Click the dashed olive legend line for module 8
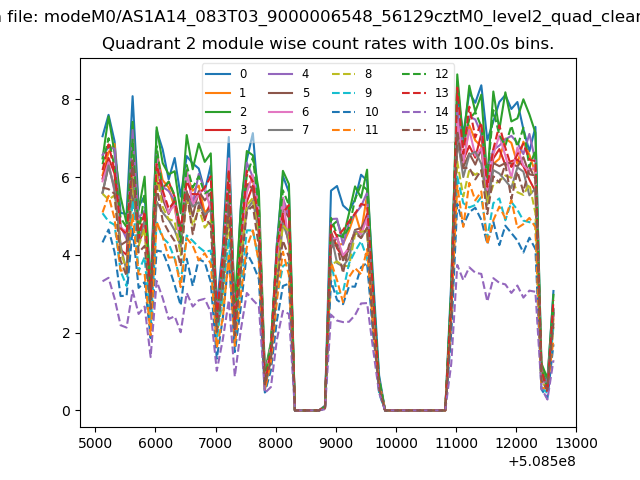Image resolution: width=640 pixels, height=480 pixels. (x=341, y=74)
